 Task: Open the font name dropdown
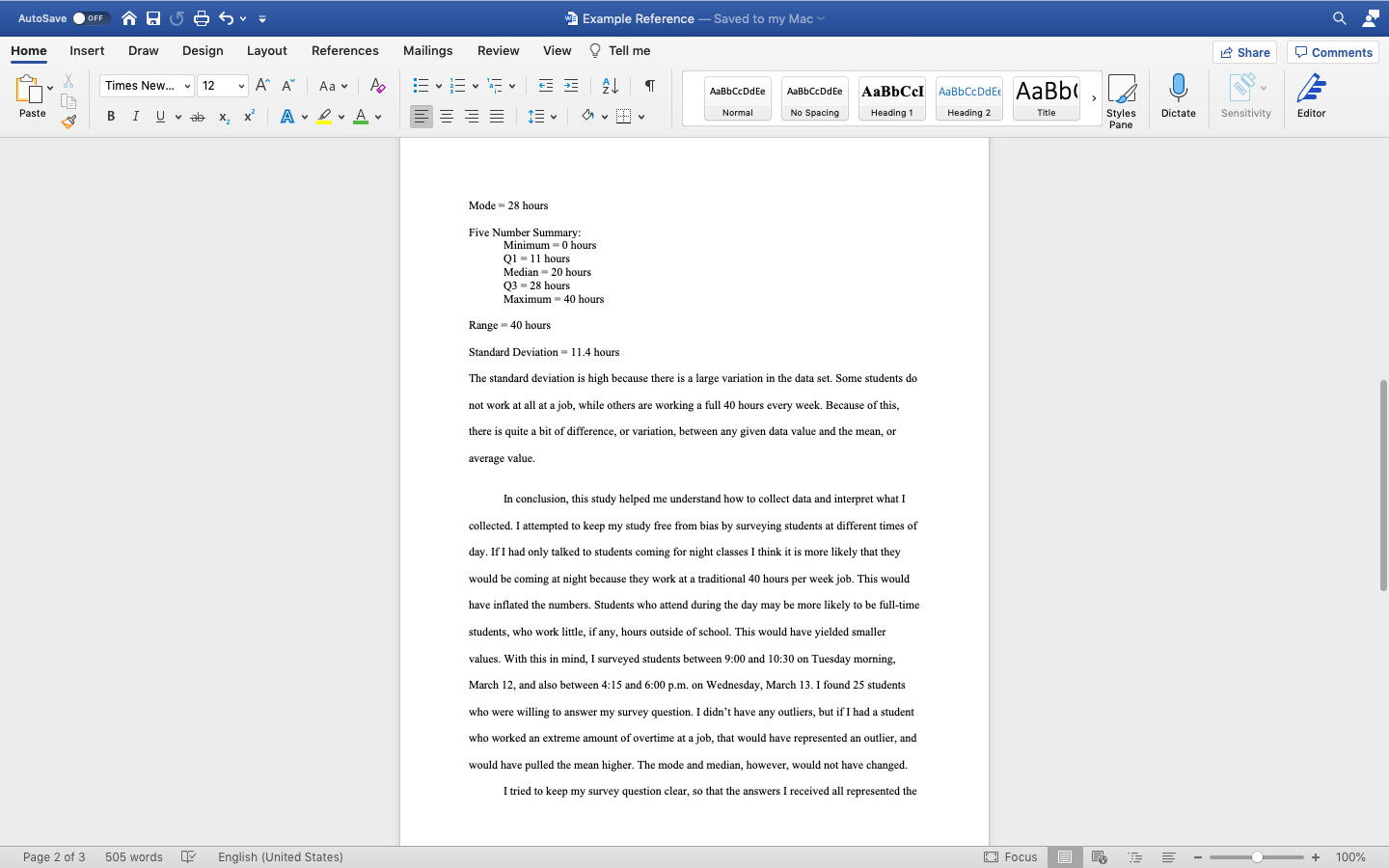187,86
